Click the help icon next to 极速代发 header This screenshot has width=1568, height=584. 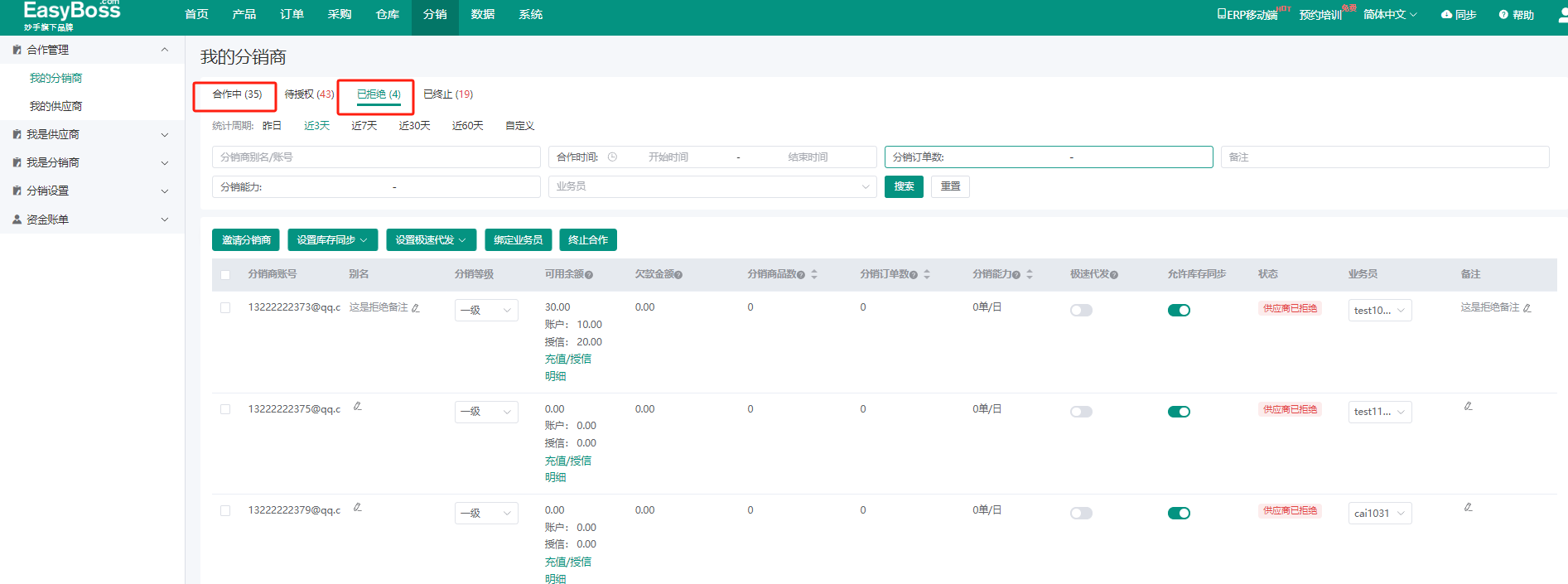pyautogui.click(x=1114, y=275)
